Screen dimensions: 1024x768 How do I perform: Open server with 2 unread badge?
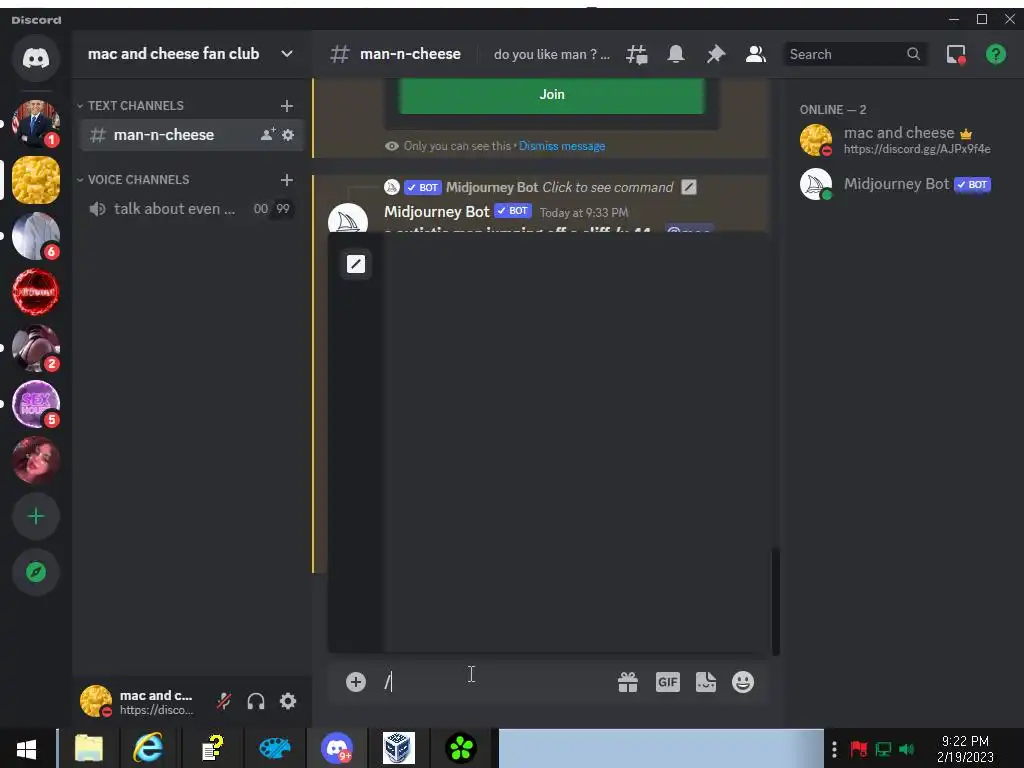[36, 348]
